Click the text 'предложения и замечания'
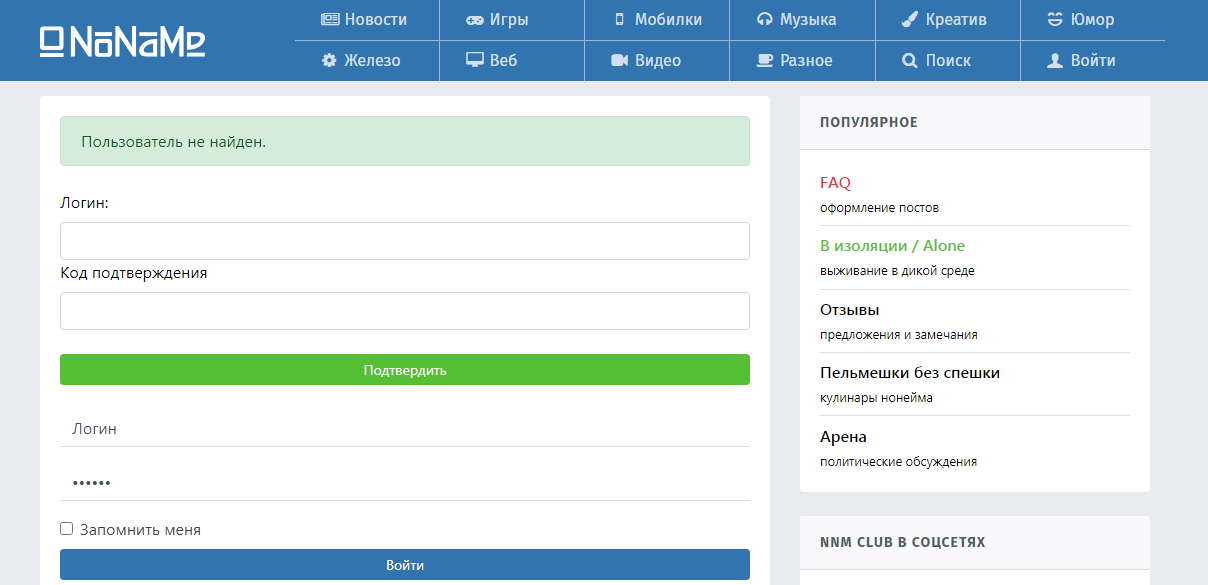The width and height of the screenshot is (1208, 585). click(899, 335)
